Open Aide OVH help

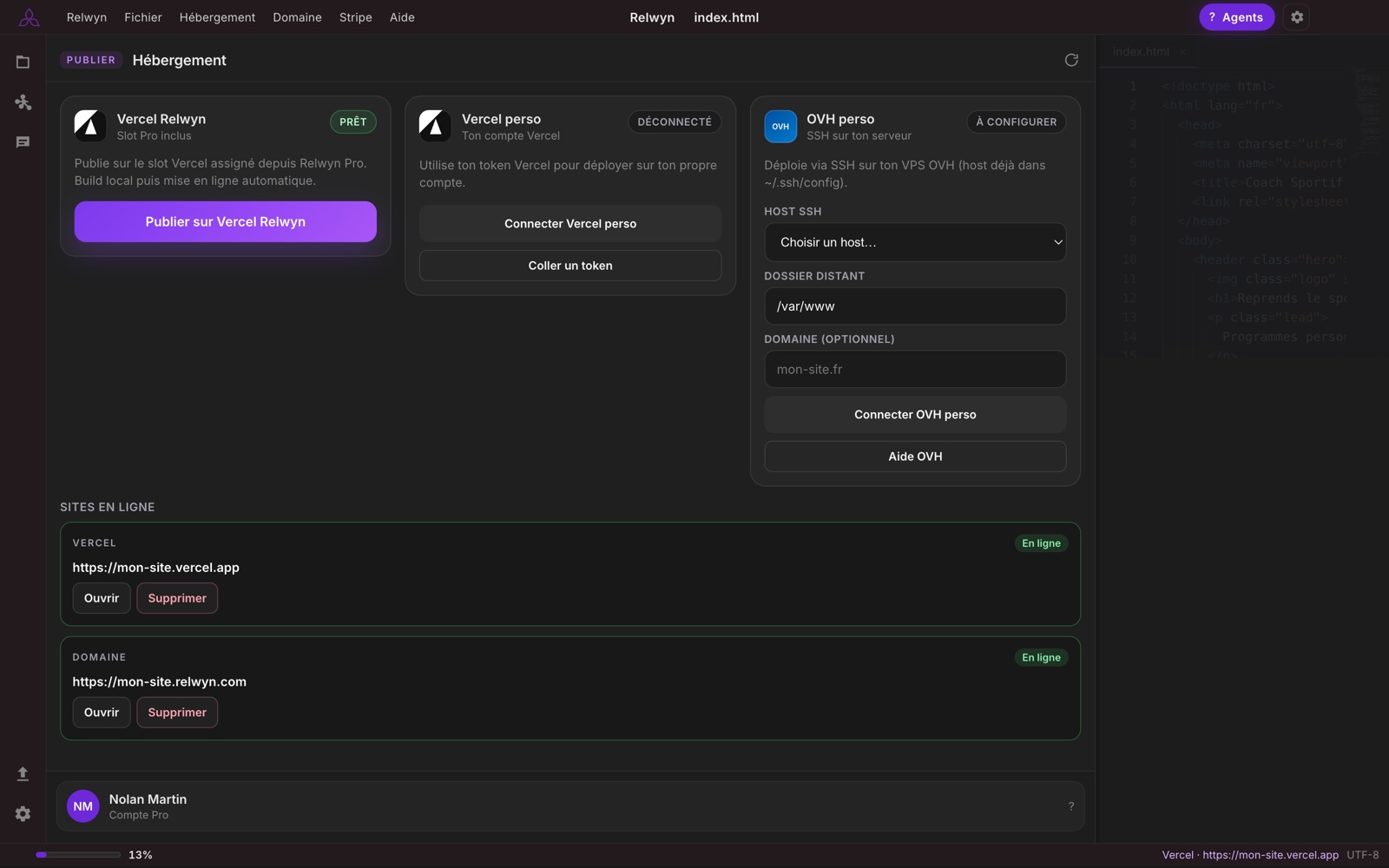[x=915, y=457]
